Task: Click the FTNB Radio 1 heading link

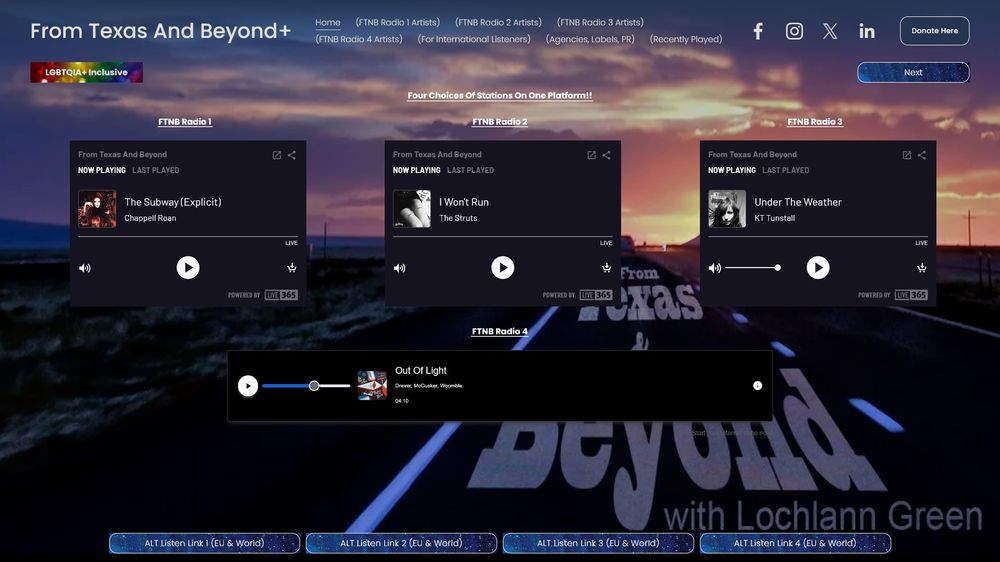Action: [x=185, y=121]
